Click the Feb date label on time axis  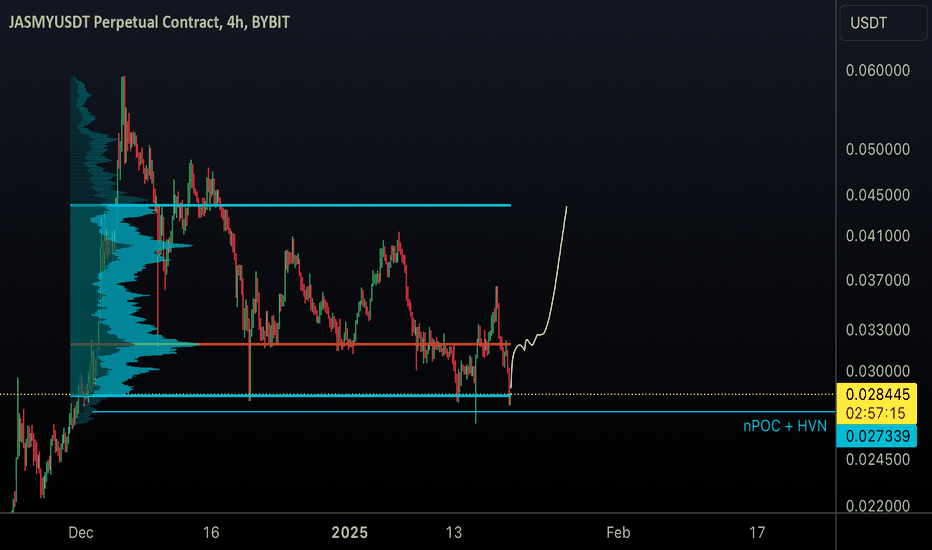(618, 533)
